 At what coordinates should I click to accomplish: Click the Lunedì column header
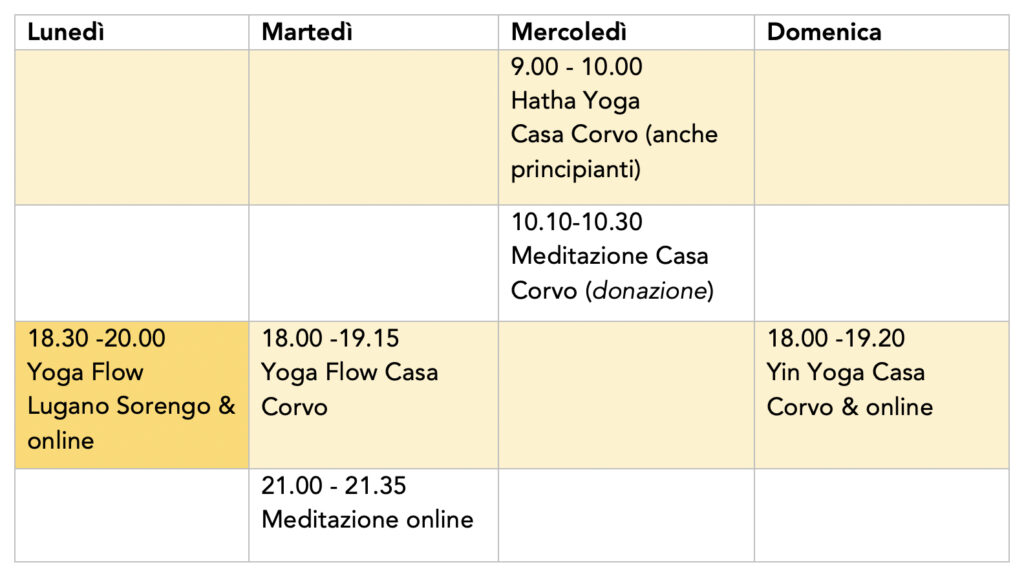coord(67,32)
